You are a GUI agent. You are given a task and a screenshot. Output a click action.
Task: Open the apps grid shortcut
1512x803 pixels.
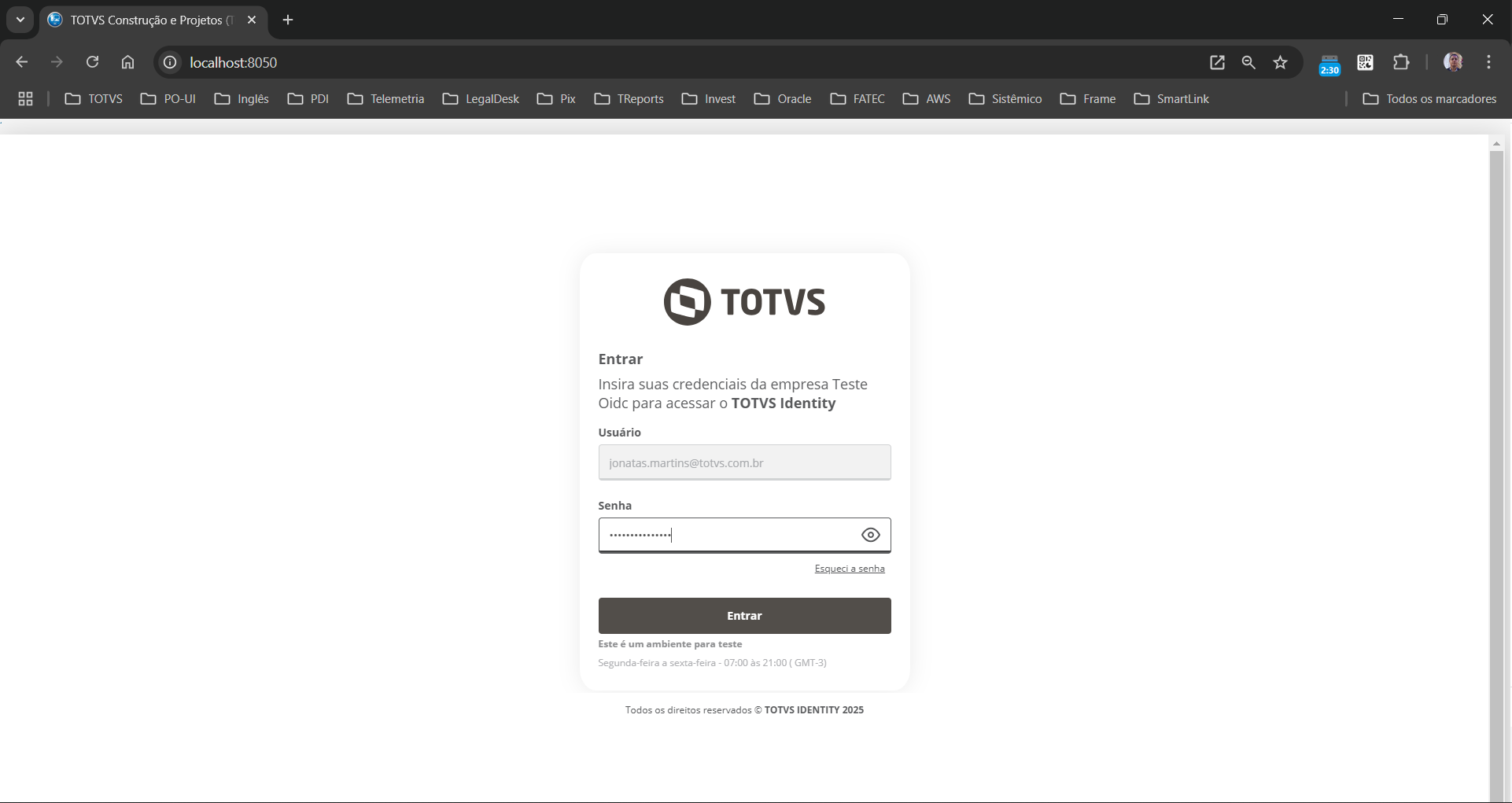coord(26,99)
